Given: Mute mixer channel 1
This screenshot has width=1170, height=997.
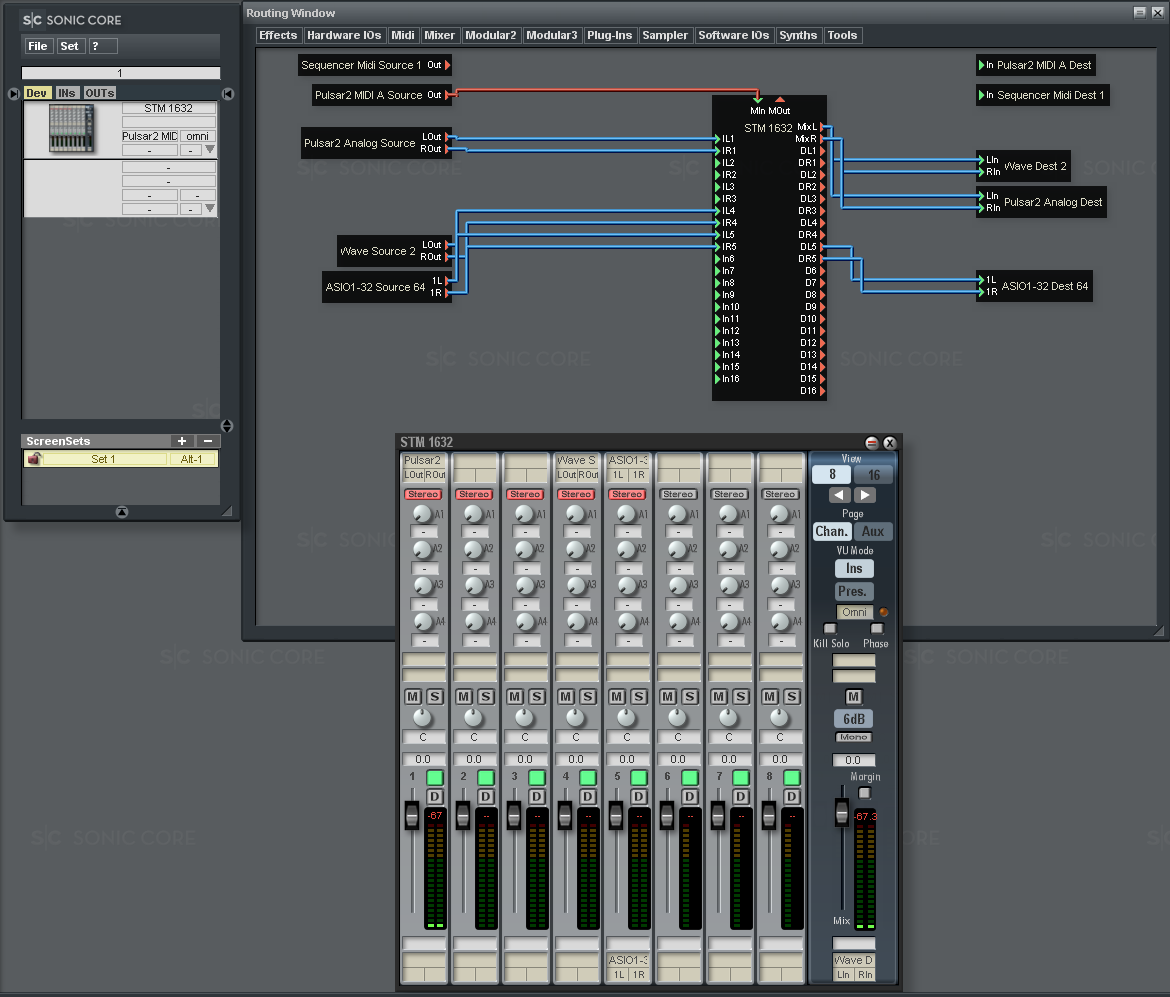Looking at the screenshot, I should (x=413, y=696).
